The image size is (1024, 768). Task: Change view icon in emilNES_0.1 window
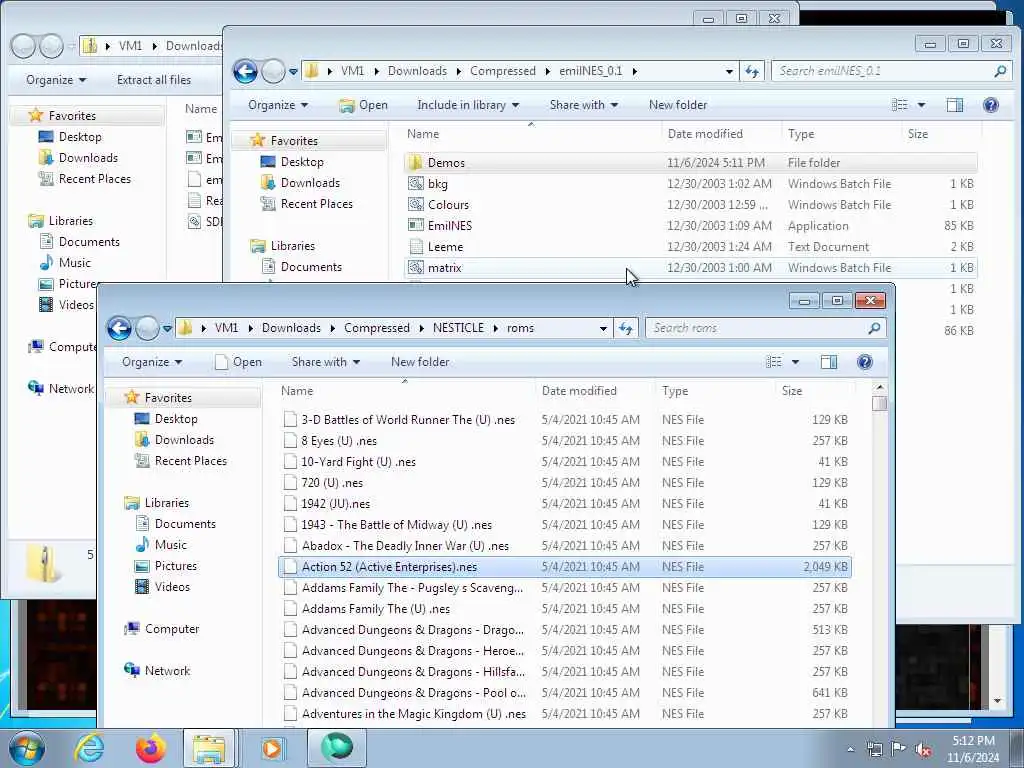pyautogui.click(x=900, y=105)
